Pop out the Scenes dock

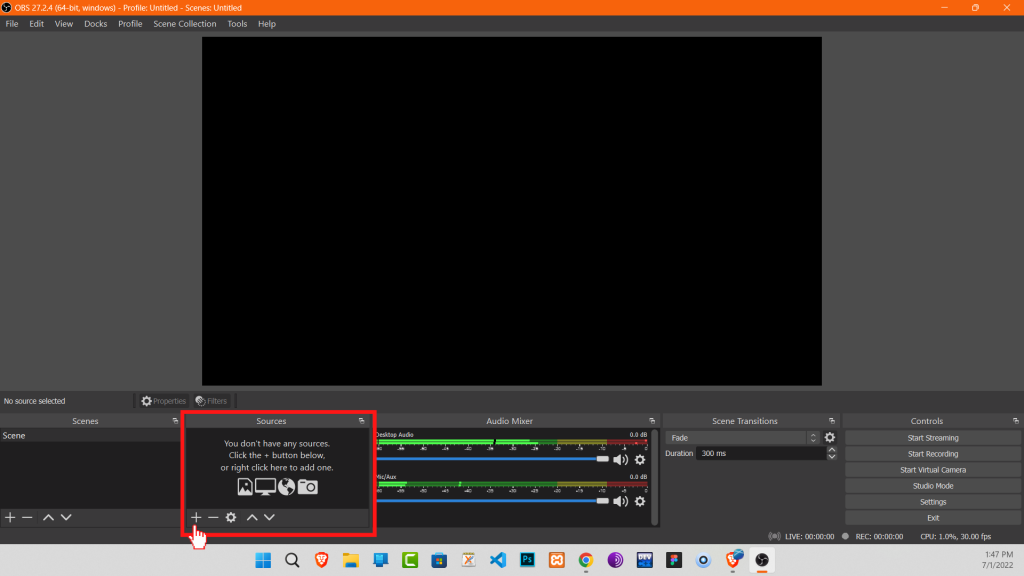(175, 421)
